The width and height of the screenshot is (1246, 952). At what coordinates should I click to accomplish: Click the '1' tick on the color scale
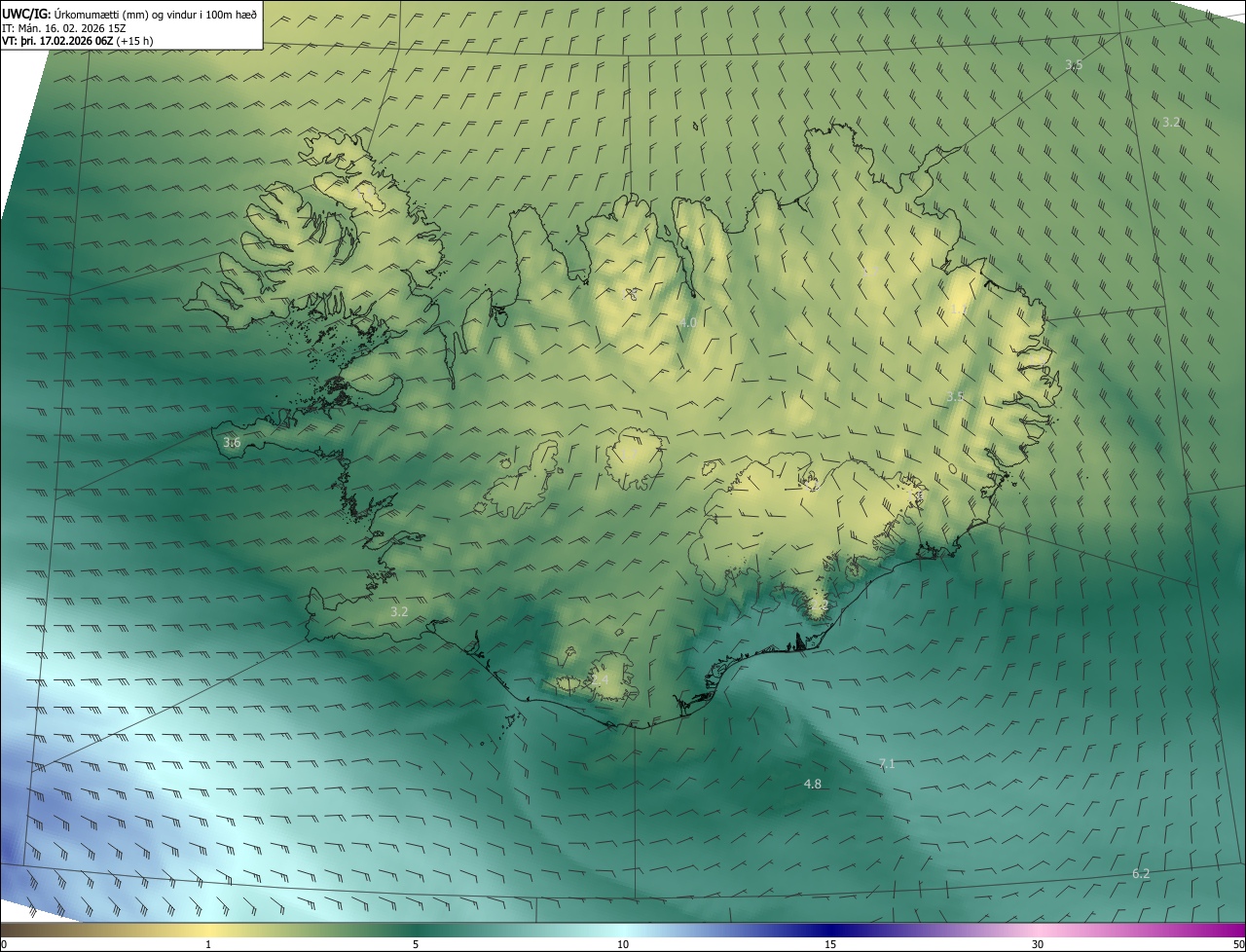(x=208, y=944)
